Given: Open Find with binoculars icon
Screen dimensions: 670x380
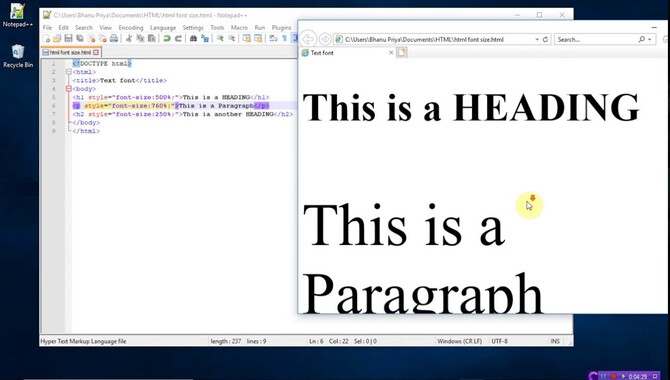Looking at the screenshot, I should click(193, 38).
